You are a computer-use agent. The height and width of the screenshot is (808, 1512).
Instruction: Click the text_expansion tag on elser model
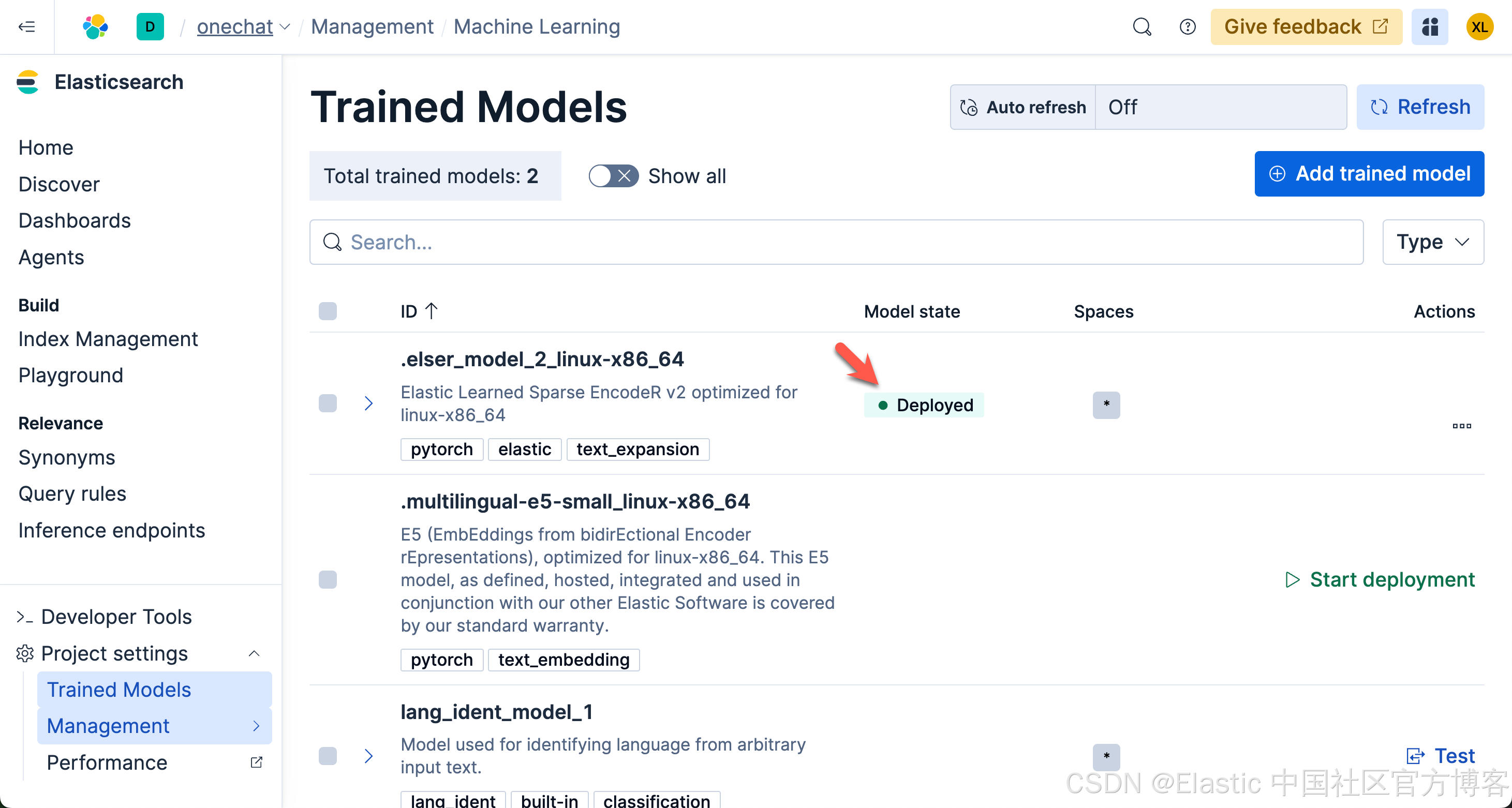click(638, 450)
